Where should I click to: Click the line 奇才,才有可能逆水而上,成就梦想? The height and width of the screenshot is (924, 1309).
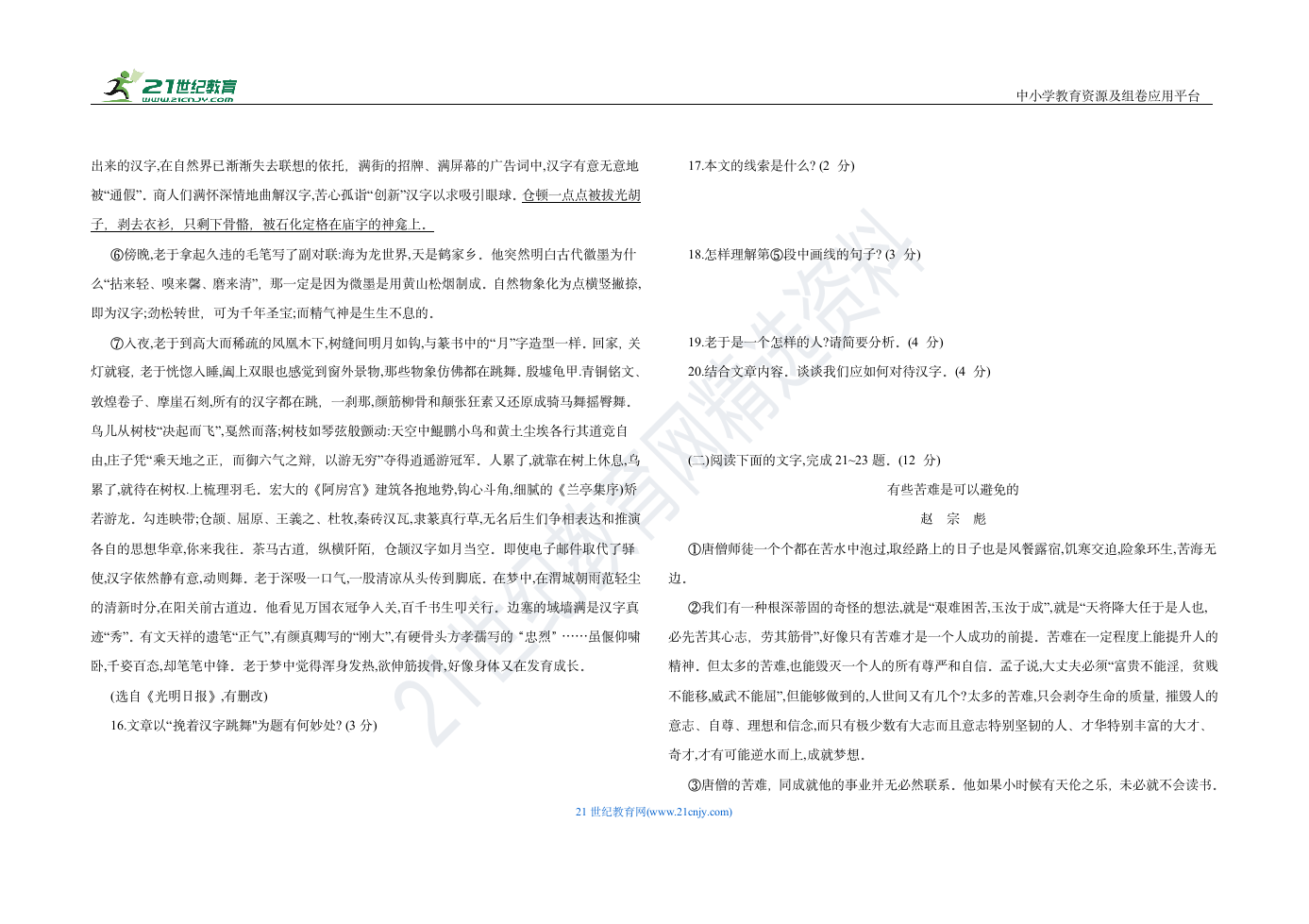(767, 755)
